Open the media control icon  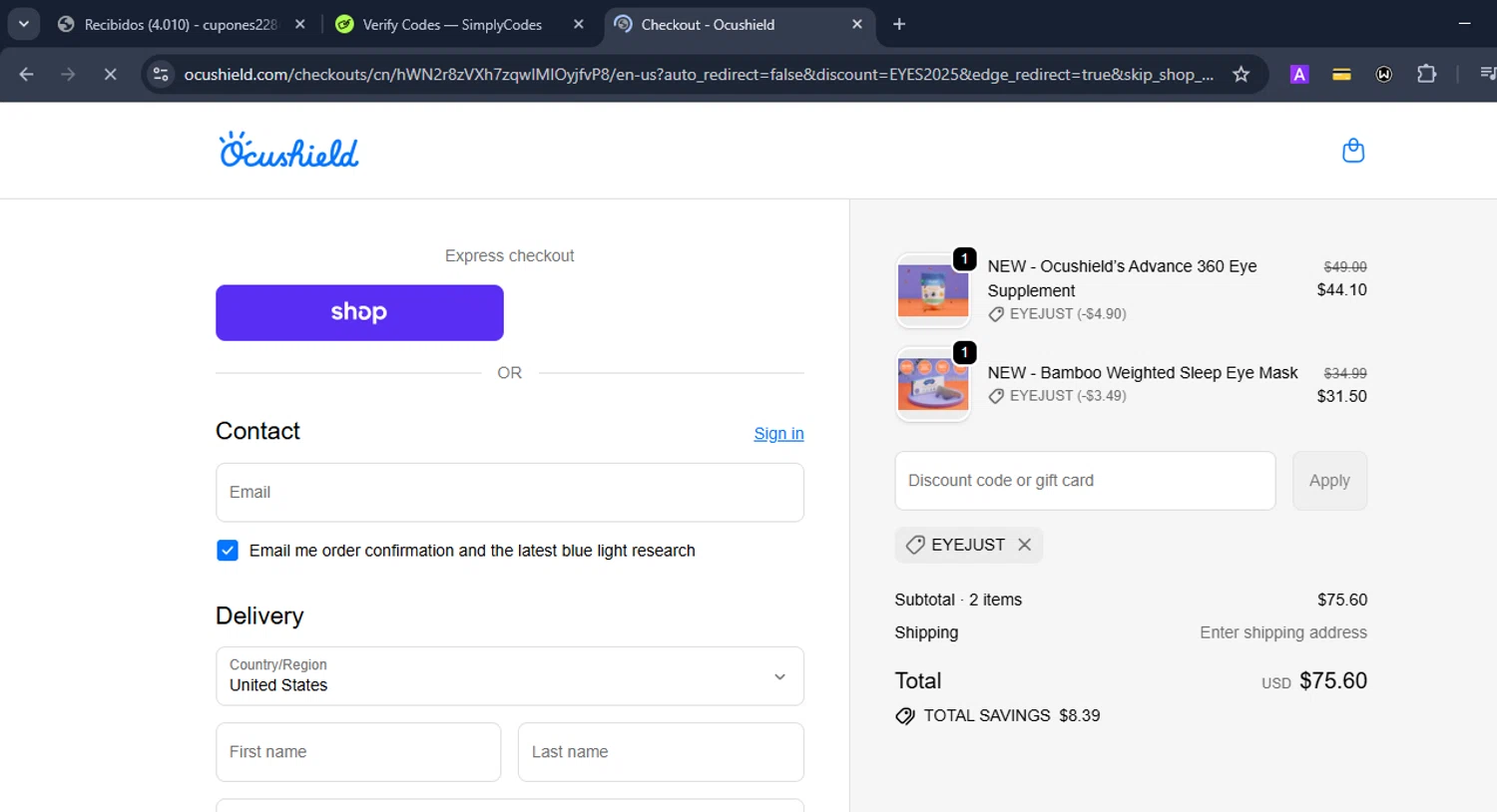(1487, 74)
